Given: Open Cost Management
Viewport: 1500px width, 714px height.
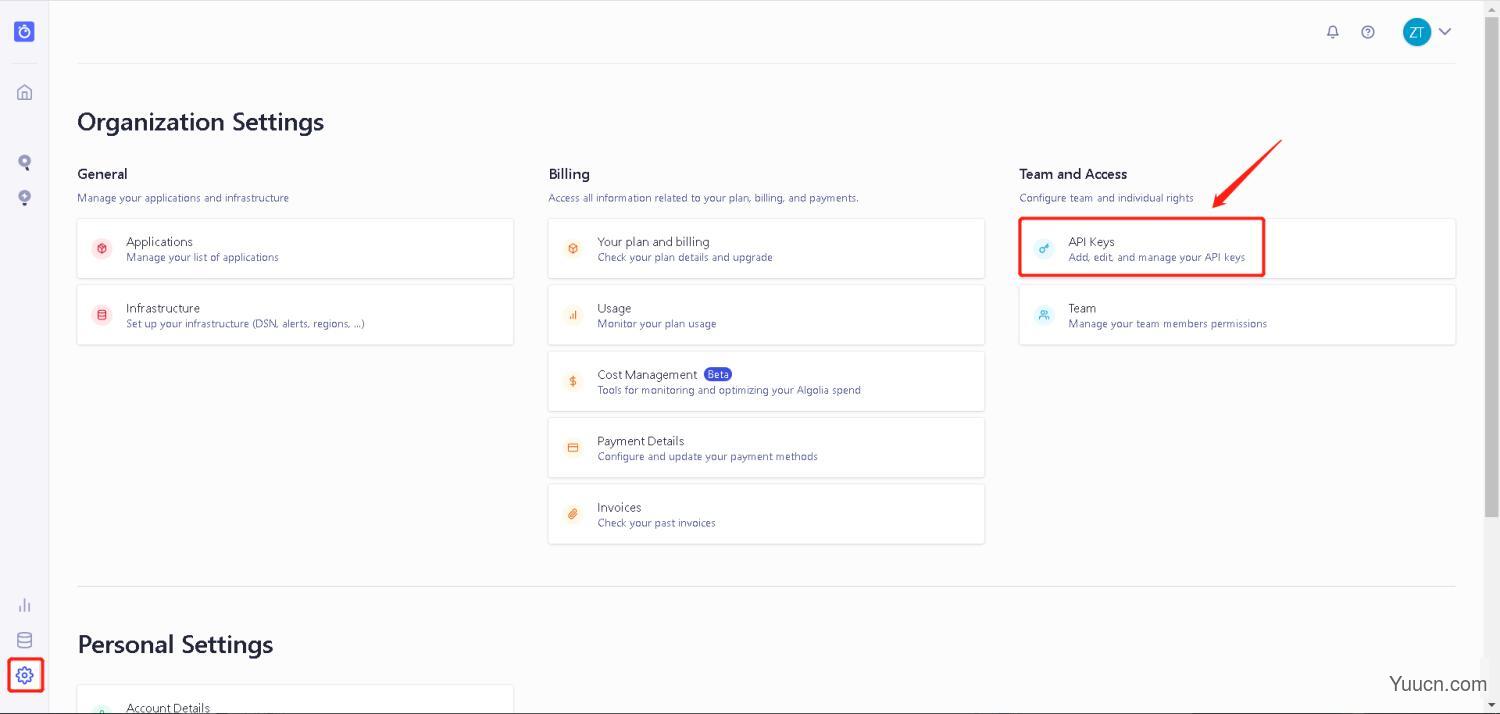Looking at the screenshot, I should (x=766, y=381).
